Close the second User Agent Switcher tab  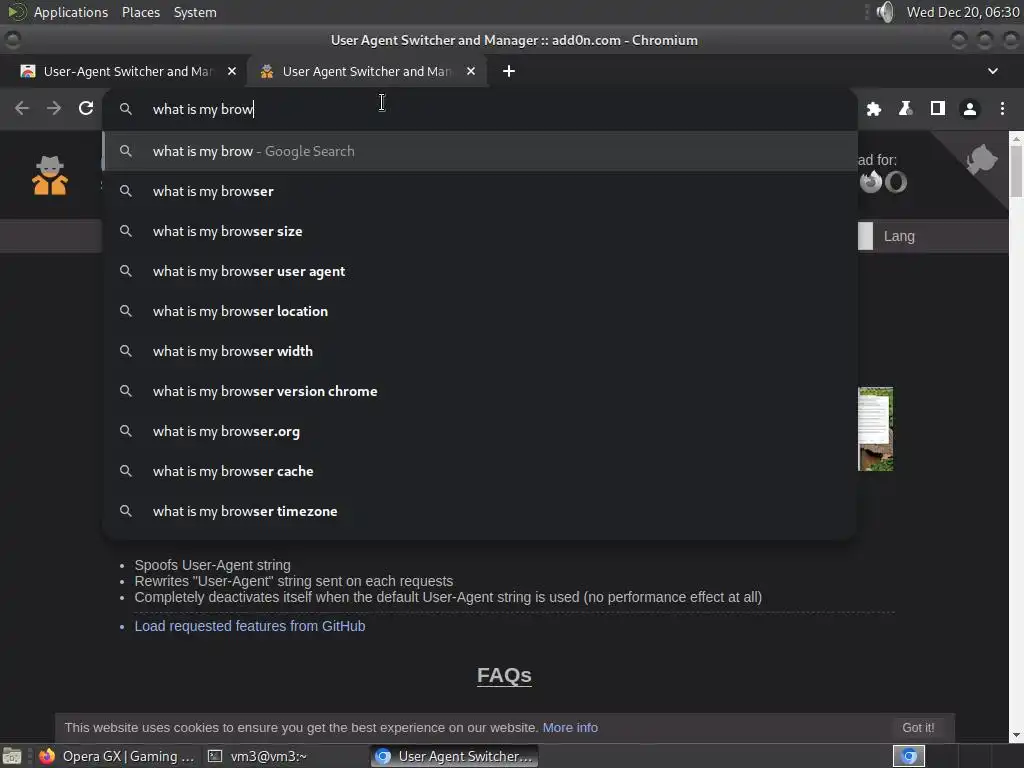point(471,71)
